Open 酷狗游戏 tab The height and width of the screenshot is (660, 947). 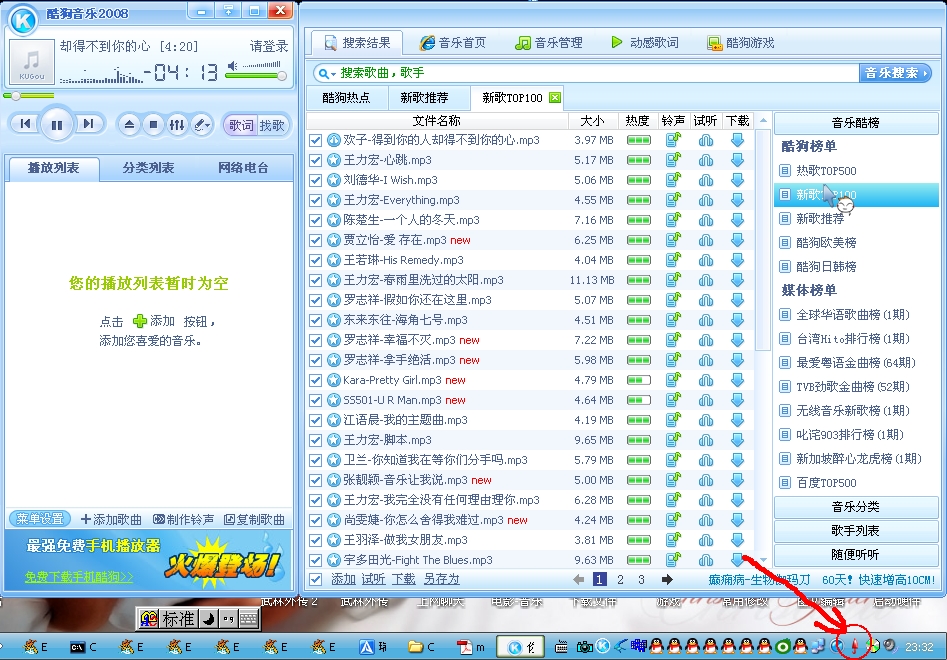click(741, 43)
